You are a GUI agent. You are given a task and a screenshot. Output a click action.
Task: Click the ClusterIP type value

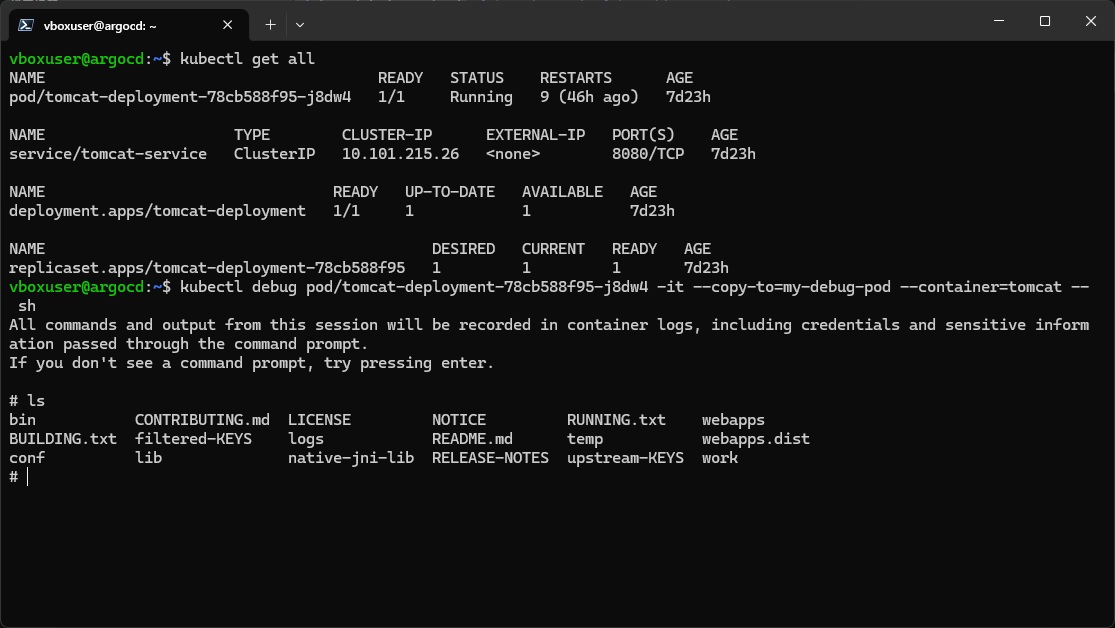pyautogui.click(x=274, y=154)
